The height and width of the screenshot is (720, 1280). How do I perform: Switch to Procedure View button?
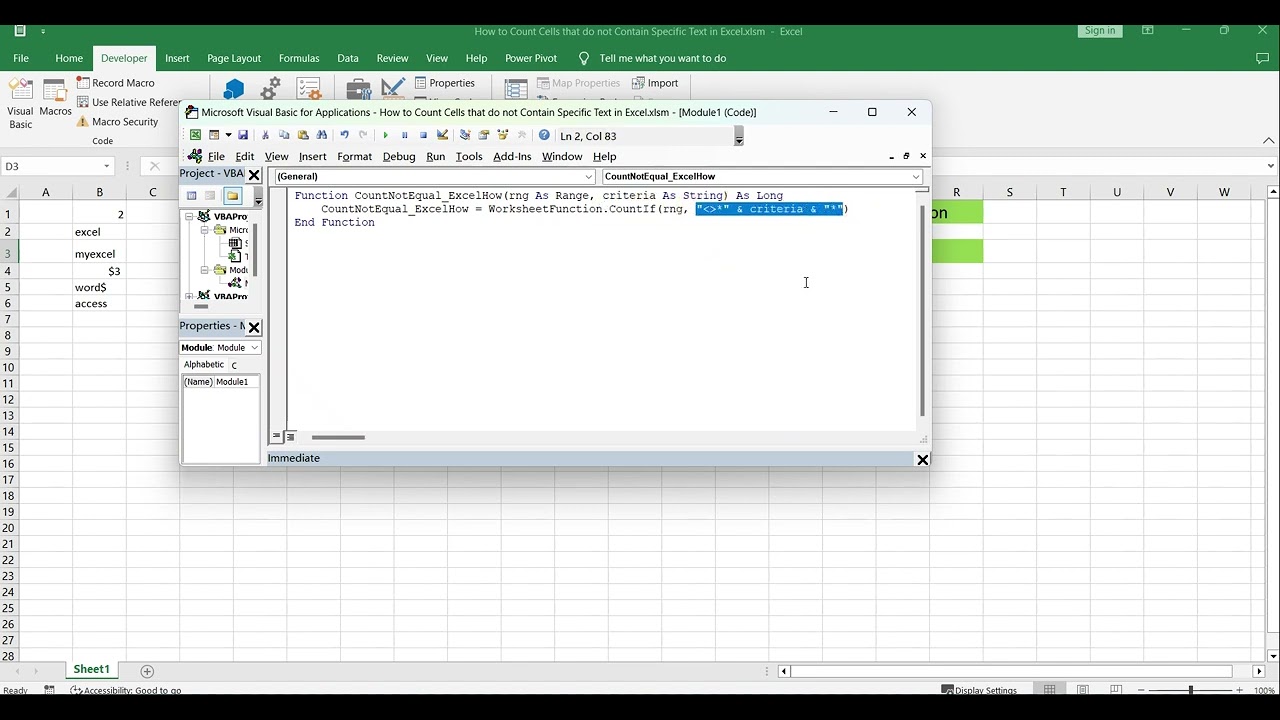pyautogui.click(x=277, y=437)
